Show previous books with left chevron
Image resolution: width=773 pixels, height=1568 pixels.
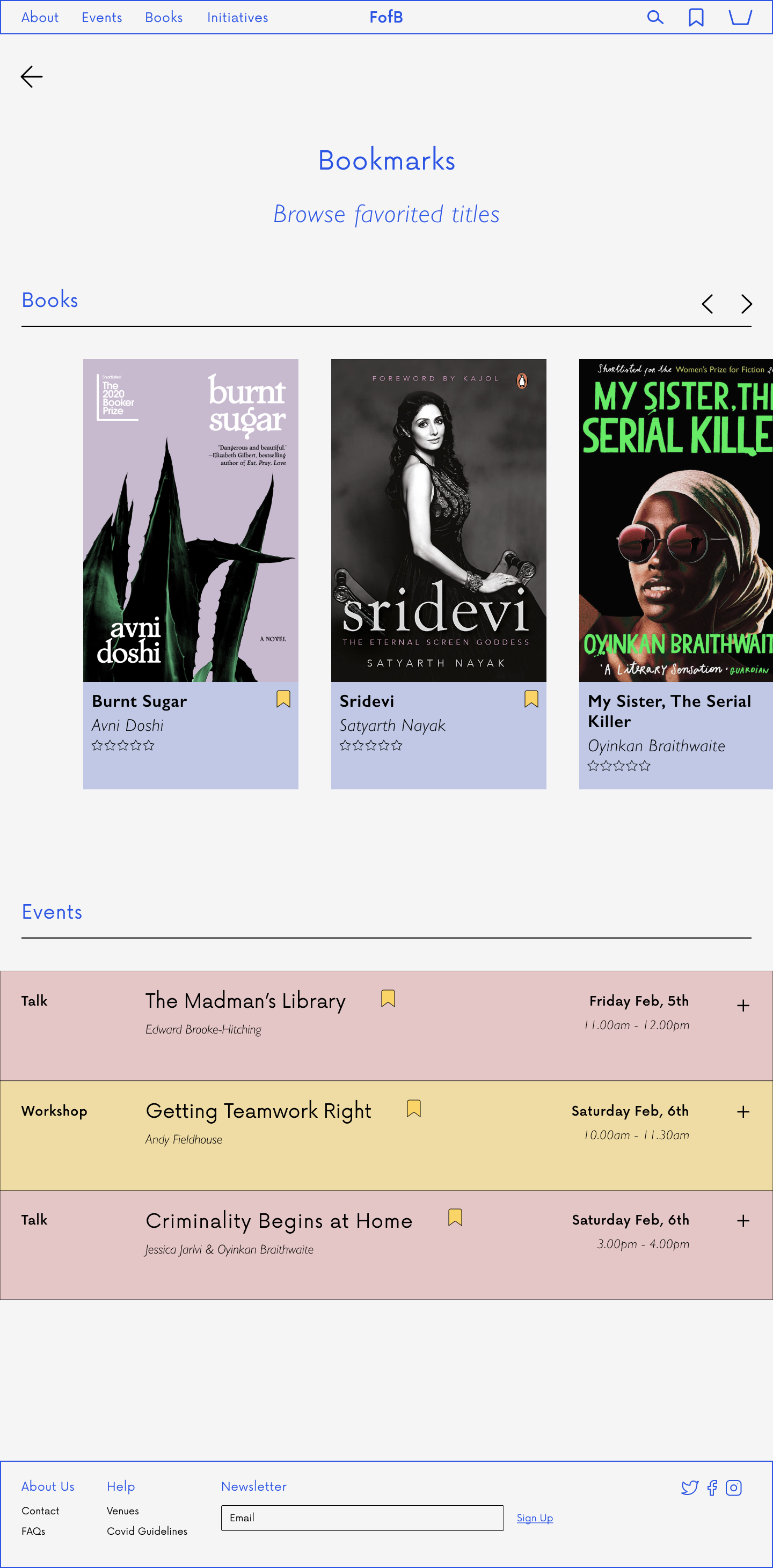pos(707,304)
